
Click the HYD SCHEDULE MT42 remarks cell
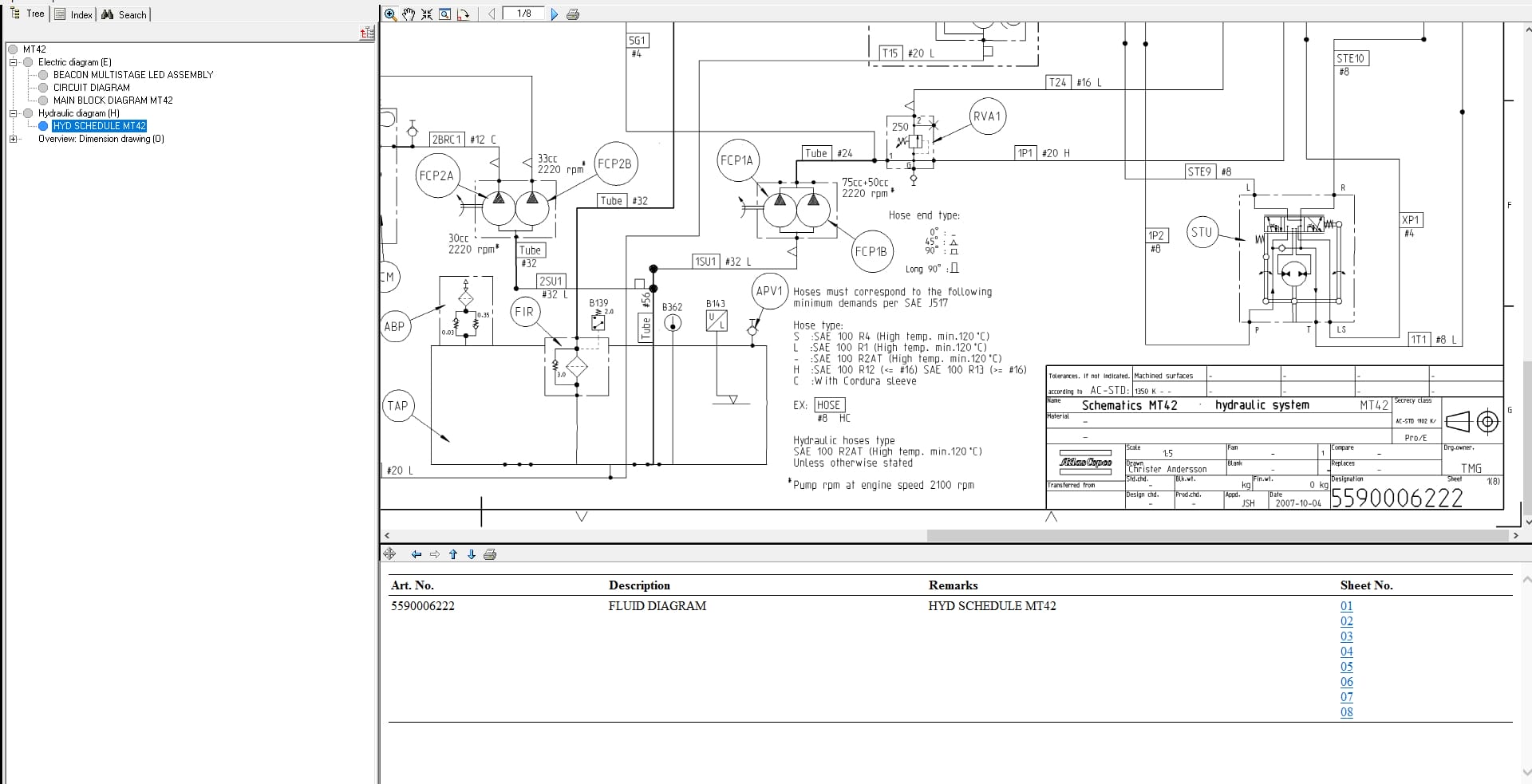click(992, 606)
